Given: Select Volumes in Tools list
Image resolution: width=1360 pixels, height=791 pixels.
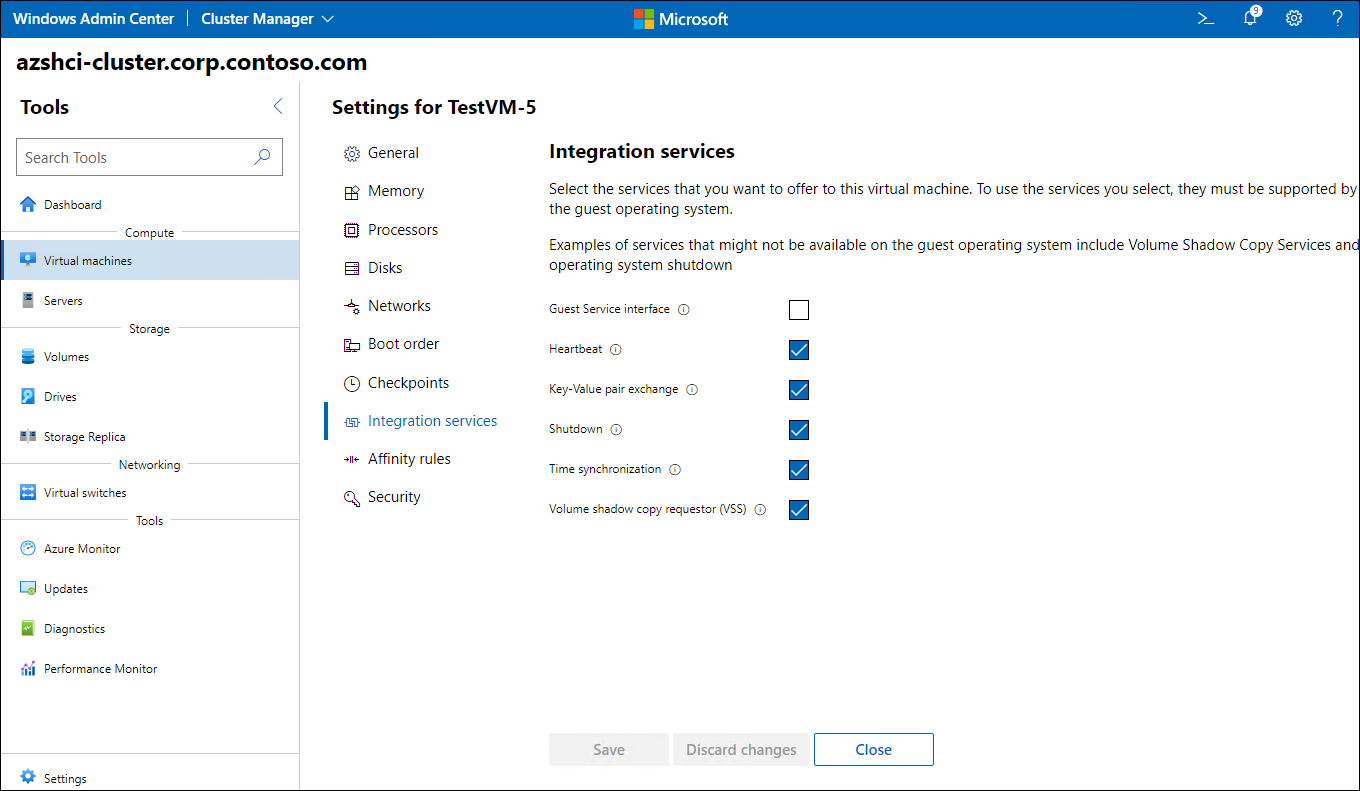Looking at the screenshot, I should pos(150,357).
